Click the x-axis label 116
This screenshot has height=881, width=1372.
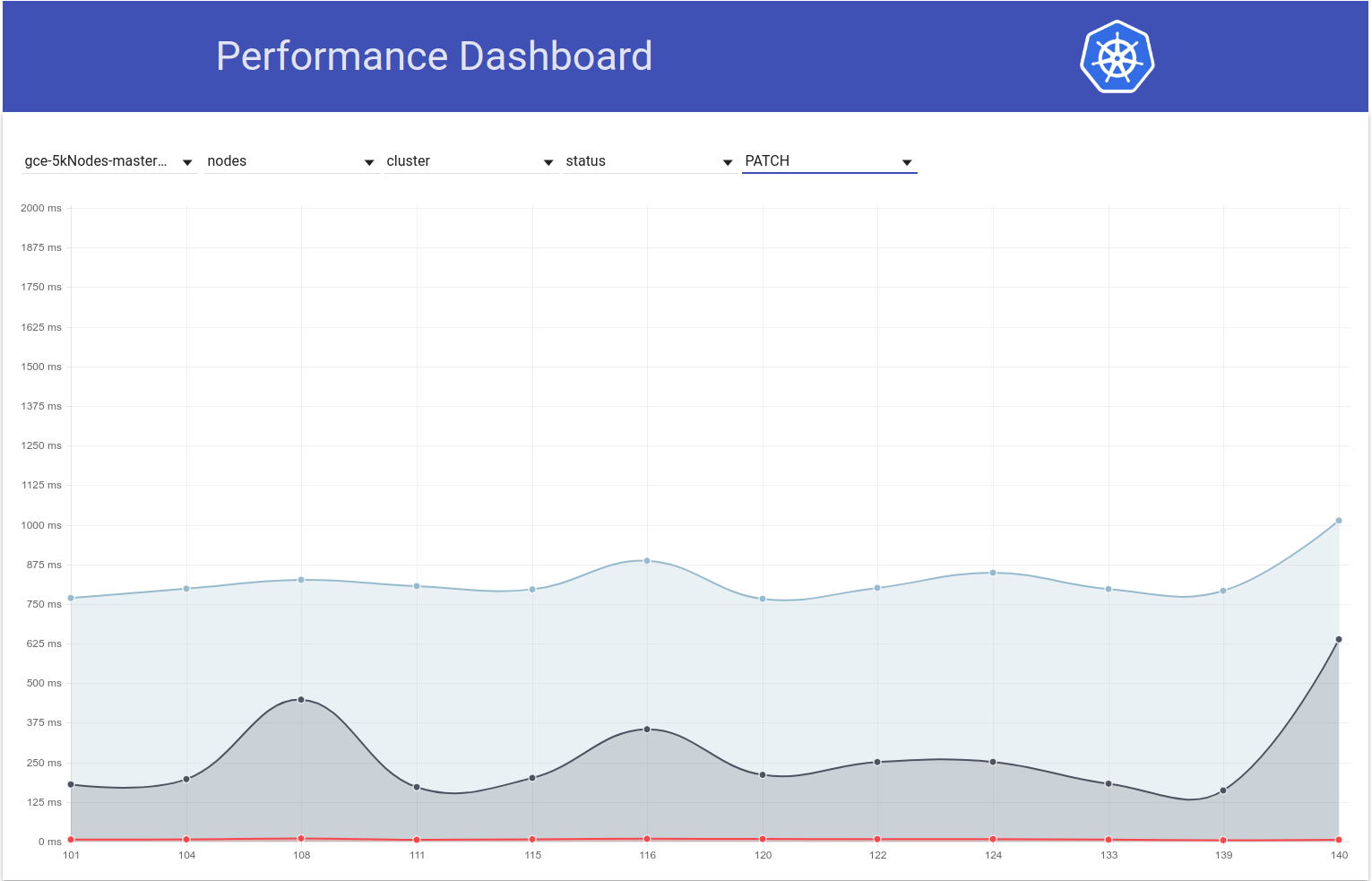click(x=648, y=855)
